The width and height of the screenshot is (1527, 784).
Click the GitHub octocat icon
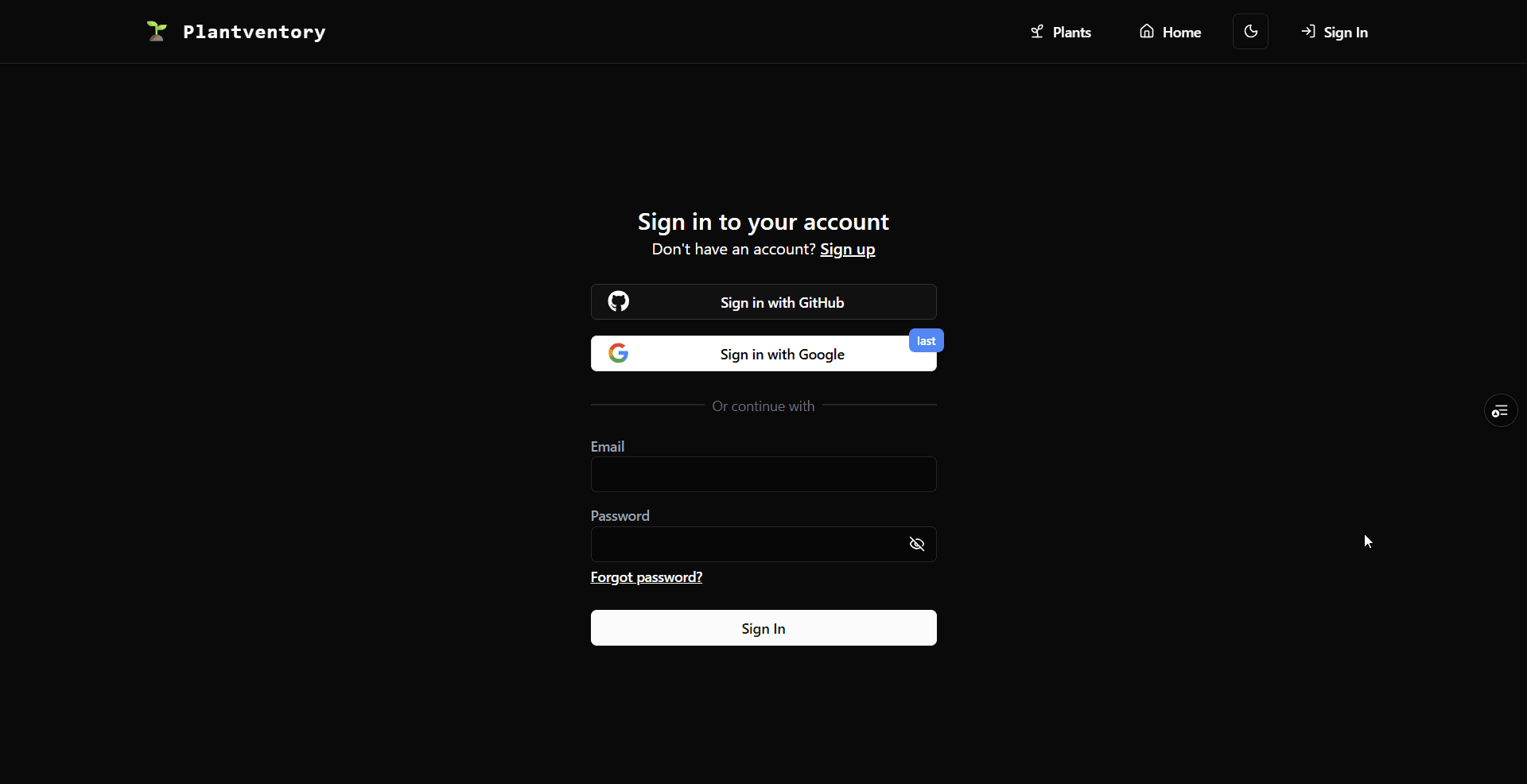click(x=618, y=302)
